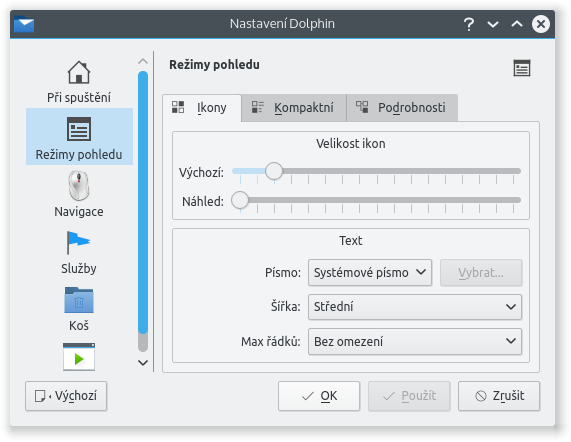
Task: Cancel with the Zrušit button
Action: click(x=499, y=396)
